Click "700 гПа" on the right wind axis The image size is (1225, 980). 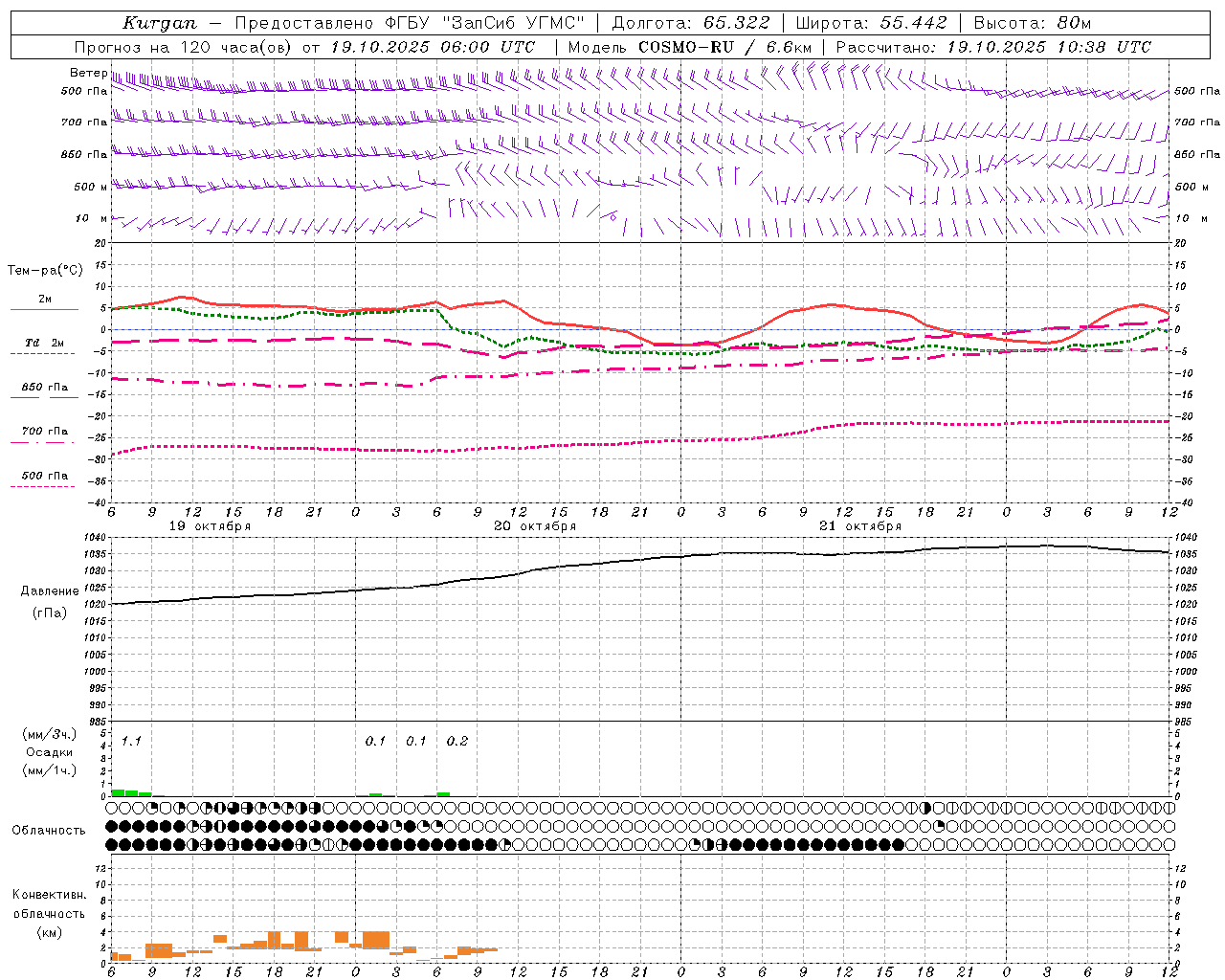click(1197, 122)
